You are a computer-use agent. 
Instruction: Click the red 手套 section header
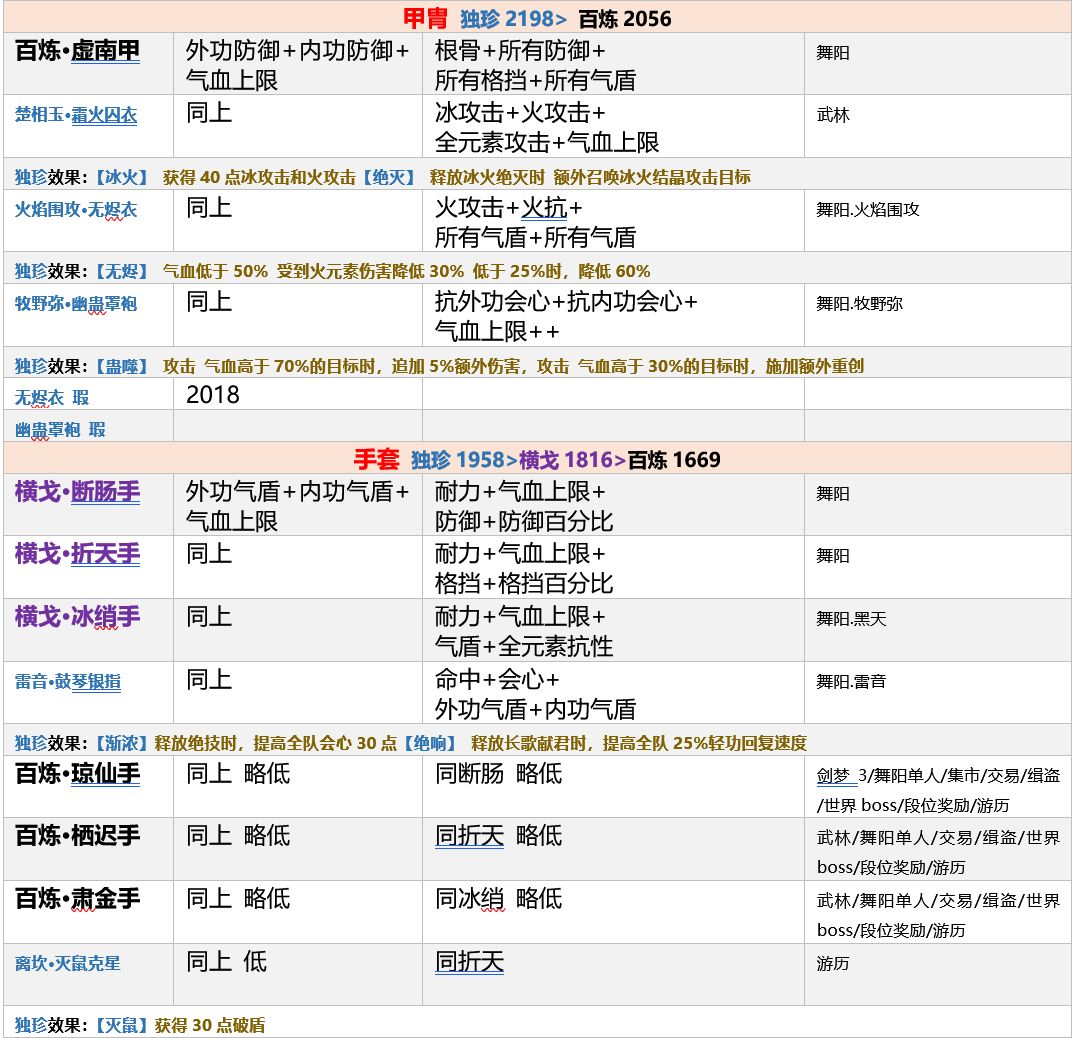coord(377,459)
